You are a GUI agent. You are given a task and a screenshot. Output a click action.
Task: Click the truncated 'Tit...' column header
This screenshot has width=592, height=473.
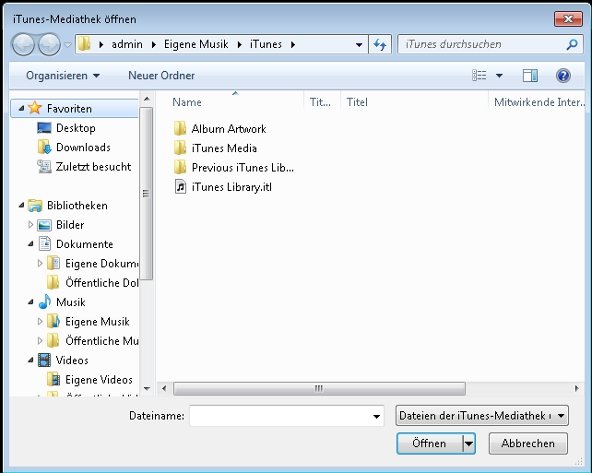[x=321, y=102]
